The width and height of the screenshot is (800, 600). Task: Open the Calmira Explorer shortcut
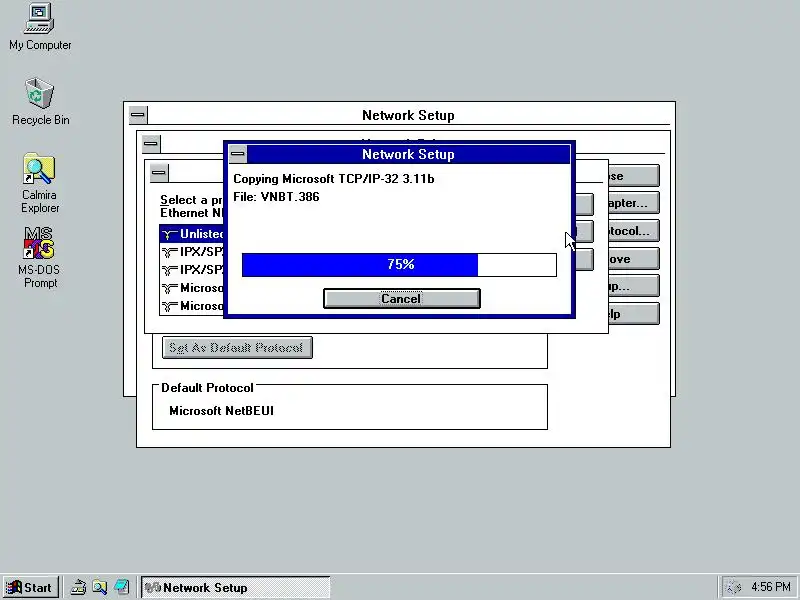(40, 184)
